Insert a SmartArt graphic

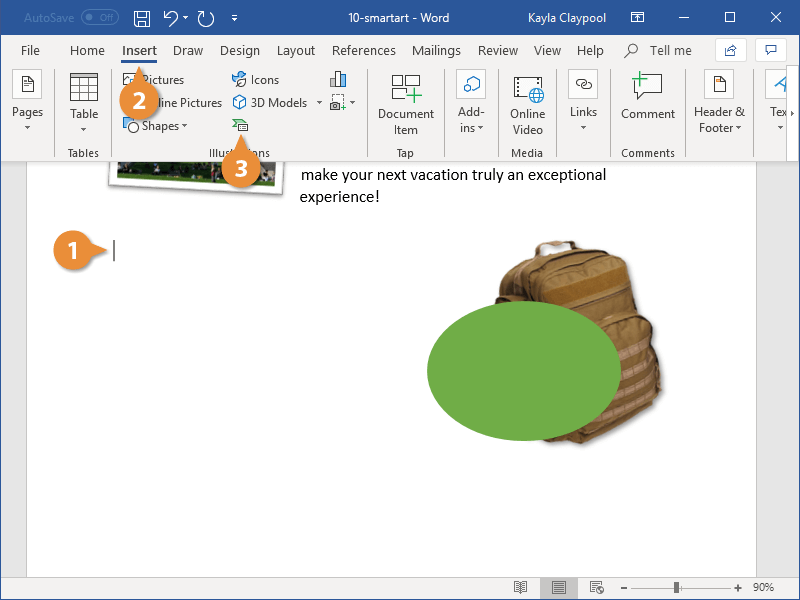240,125
